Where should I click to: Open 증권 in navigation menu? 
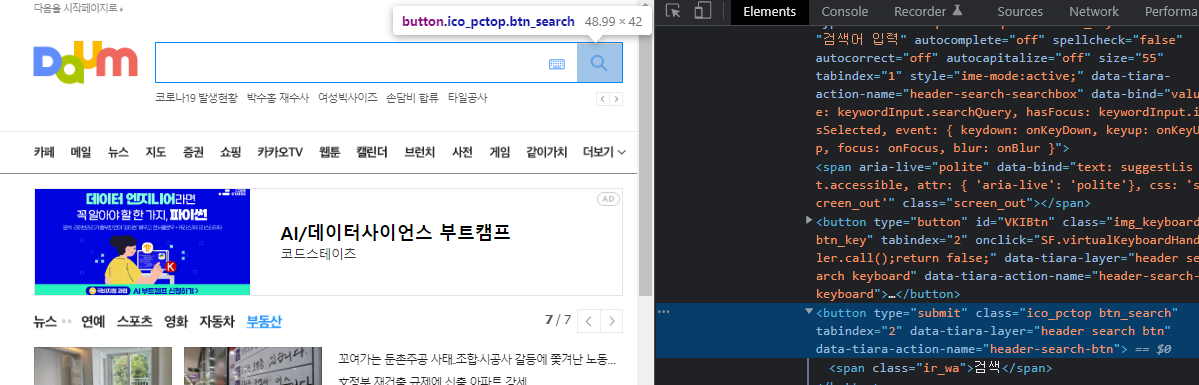[x=193, y=152]
